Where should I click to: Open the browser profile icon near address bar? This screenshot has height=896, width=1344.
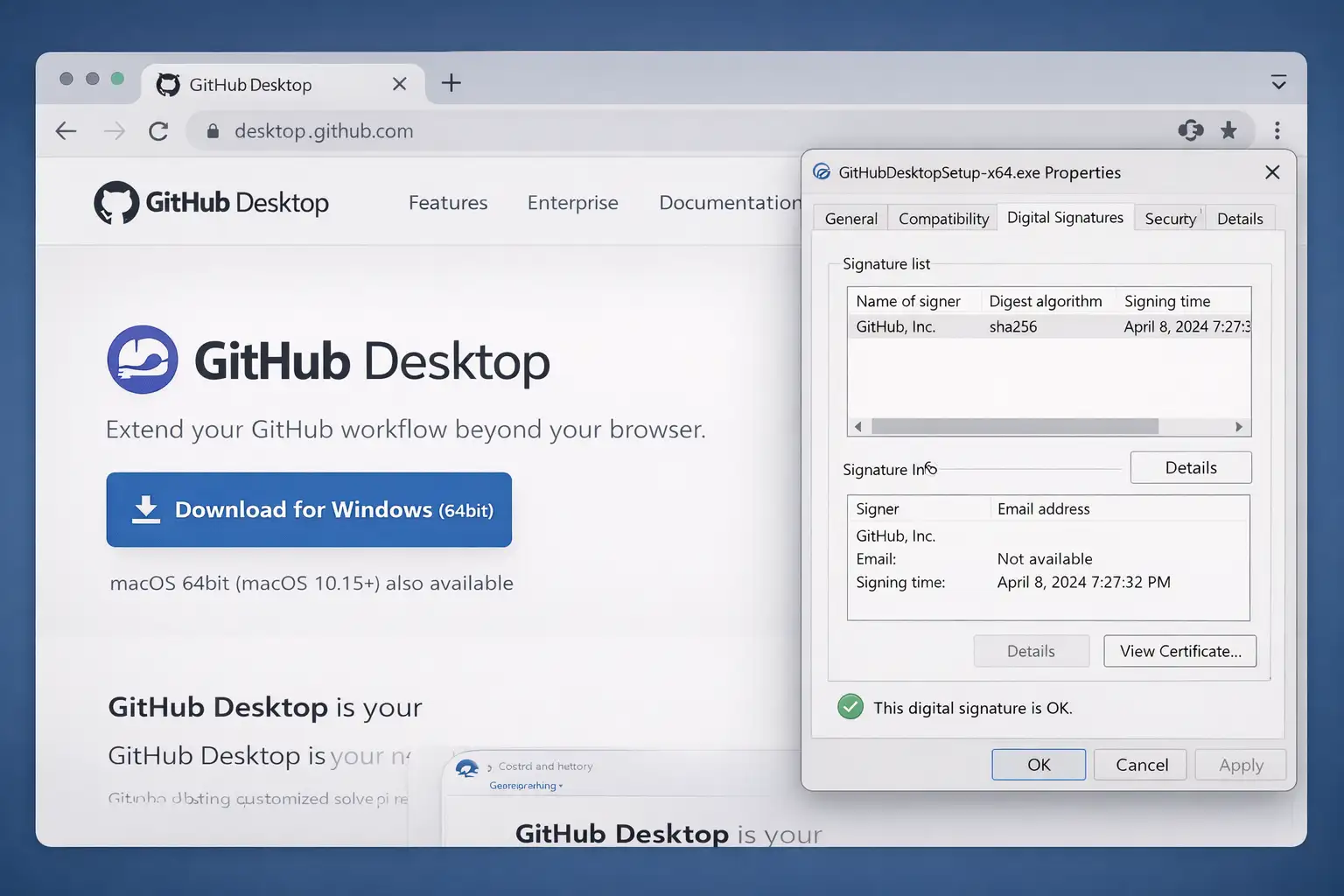coord(1190,130)
